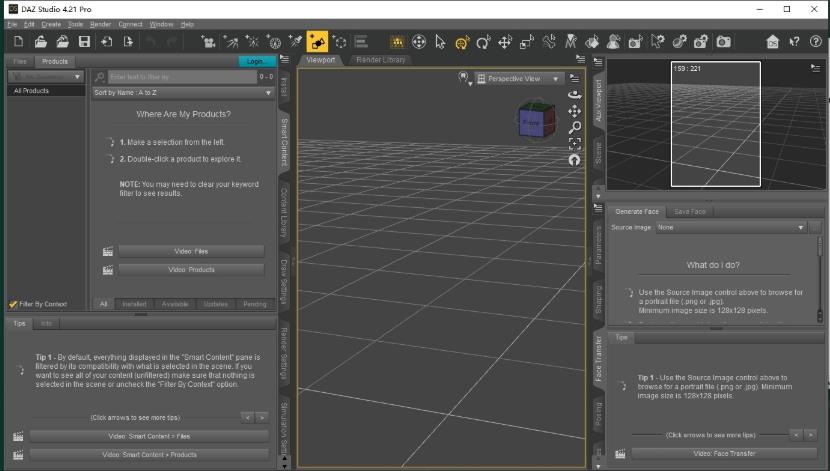Click the What's This help pointer
The height and width of the screenshot is (471, 830).
[x=794, y=42]
